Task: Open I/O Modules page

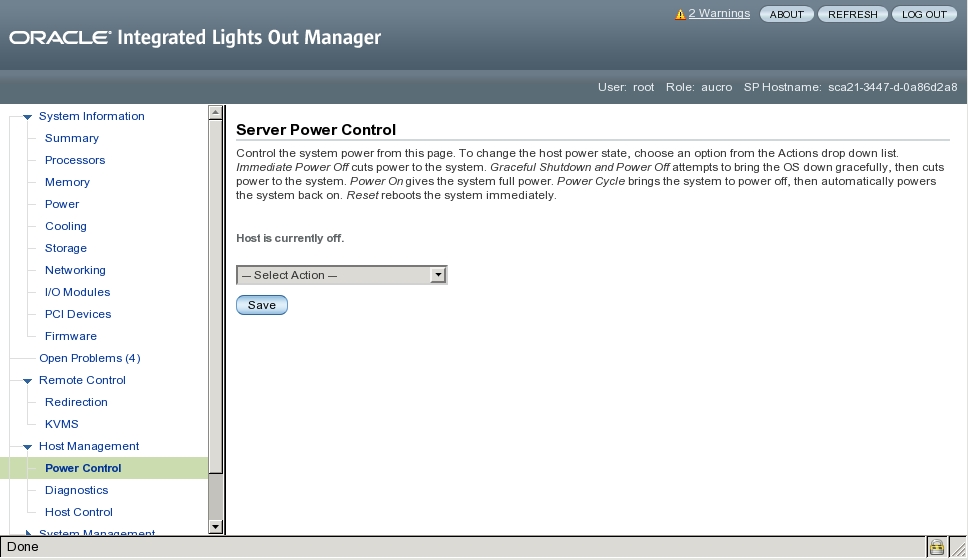Action: coord(77,292)
